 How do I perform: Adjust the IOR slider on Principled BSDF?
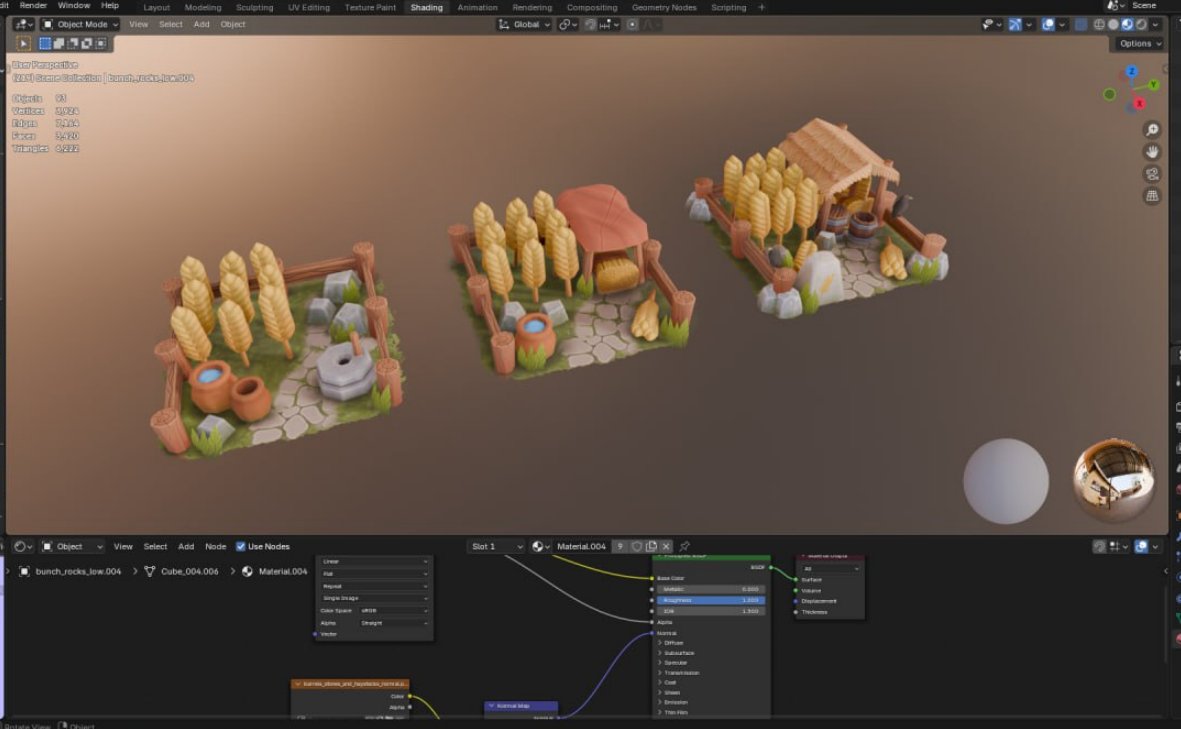(x=710, y=612)
